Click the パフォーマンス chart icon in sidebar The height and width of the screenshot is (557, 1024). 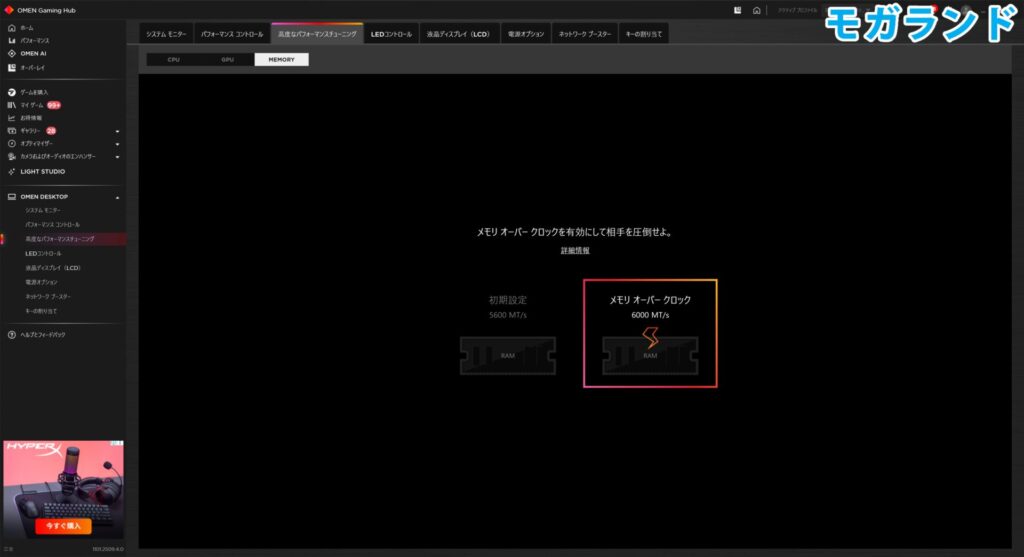point(11,40)
